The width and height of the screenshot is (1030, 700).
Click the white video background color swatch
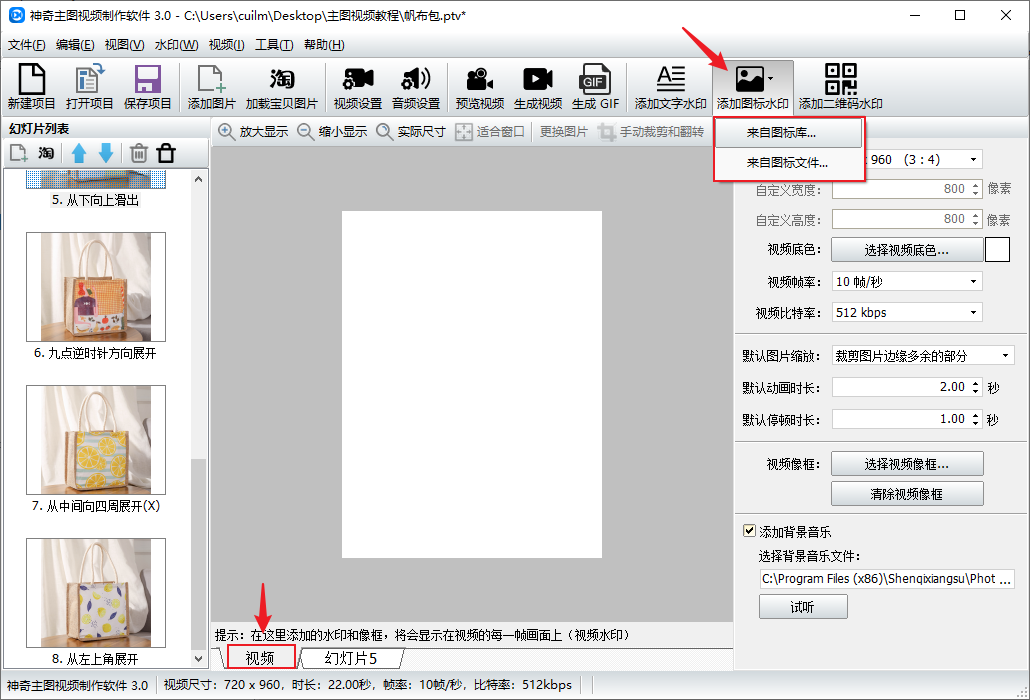[997, 249]
